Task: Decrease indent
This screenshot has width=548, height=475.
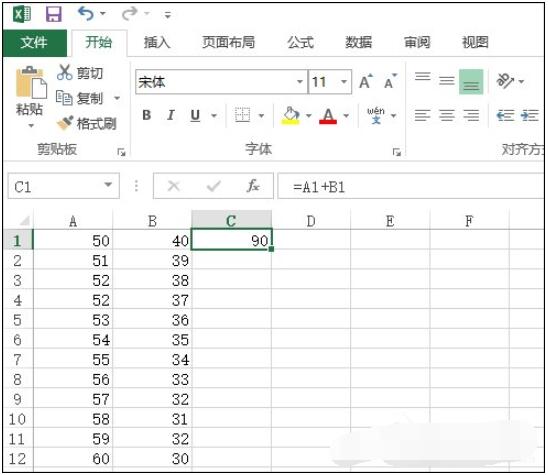Action: [505, 115]
